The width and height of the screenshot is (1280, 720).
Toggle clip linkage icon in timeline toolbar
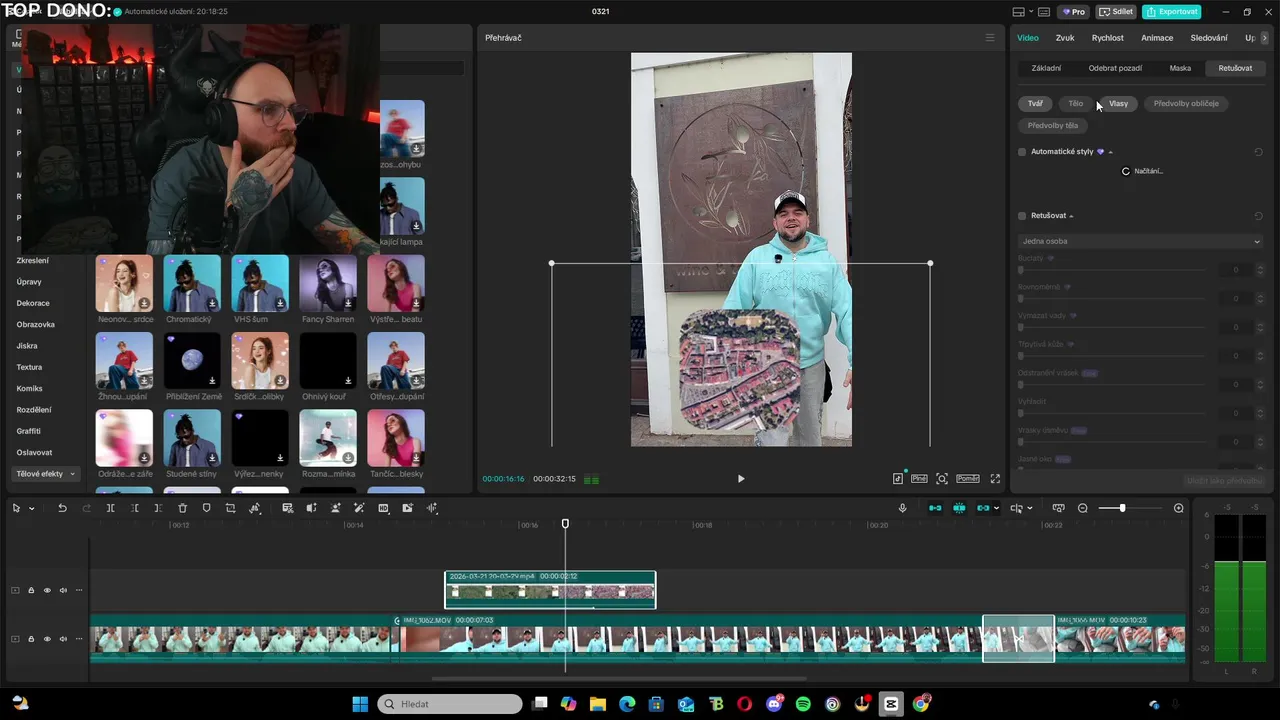[x=983, y=508]
